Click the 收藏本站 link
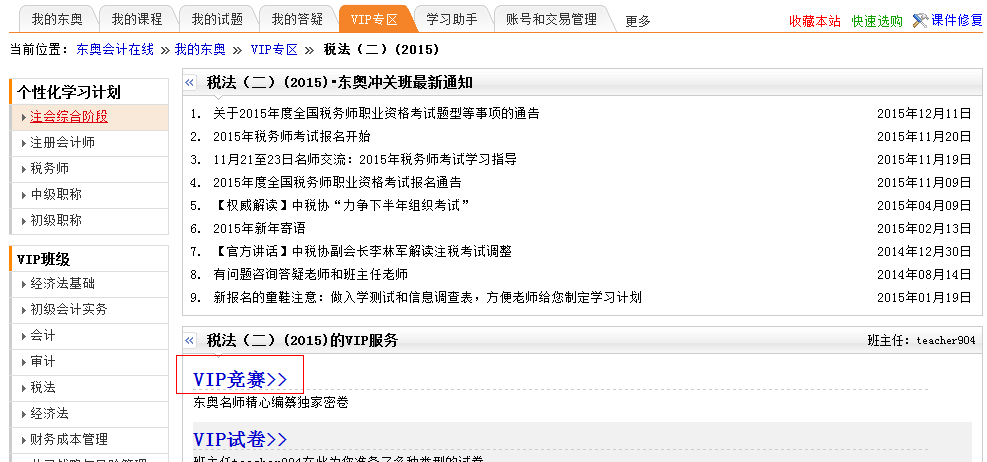This screenshot has width=987, height=462. click(814, 20)
